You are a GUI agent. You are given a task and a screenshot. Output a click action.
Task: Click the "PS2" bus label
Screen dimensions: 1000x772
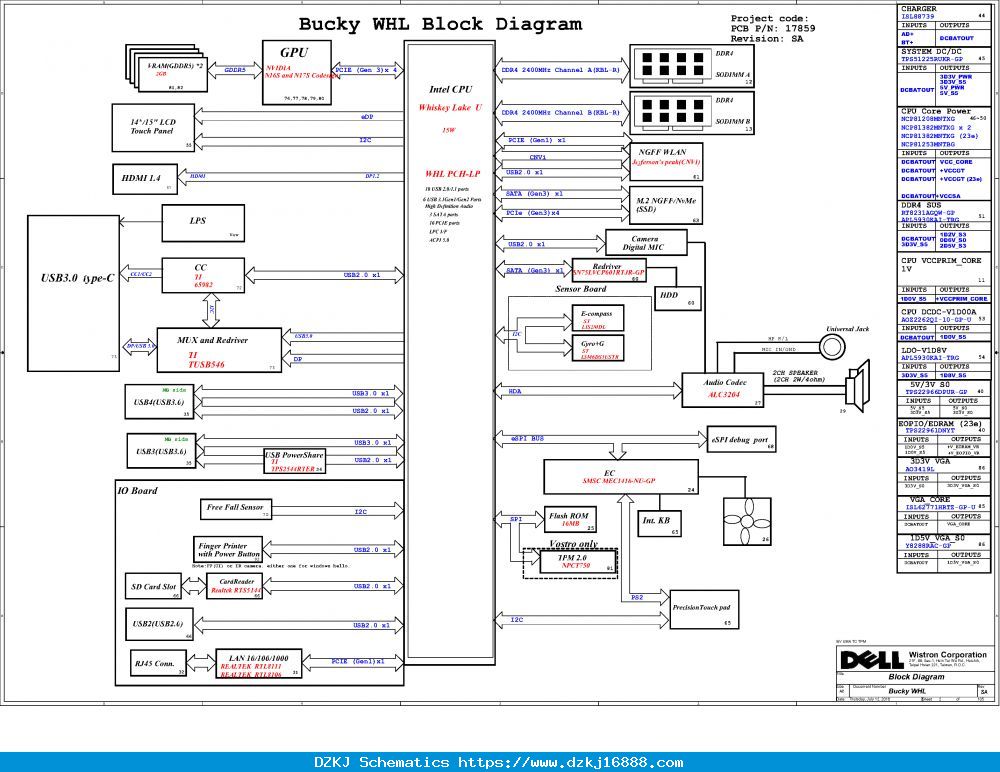tap(637, 597)
